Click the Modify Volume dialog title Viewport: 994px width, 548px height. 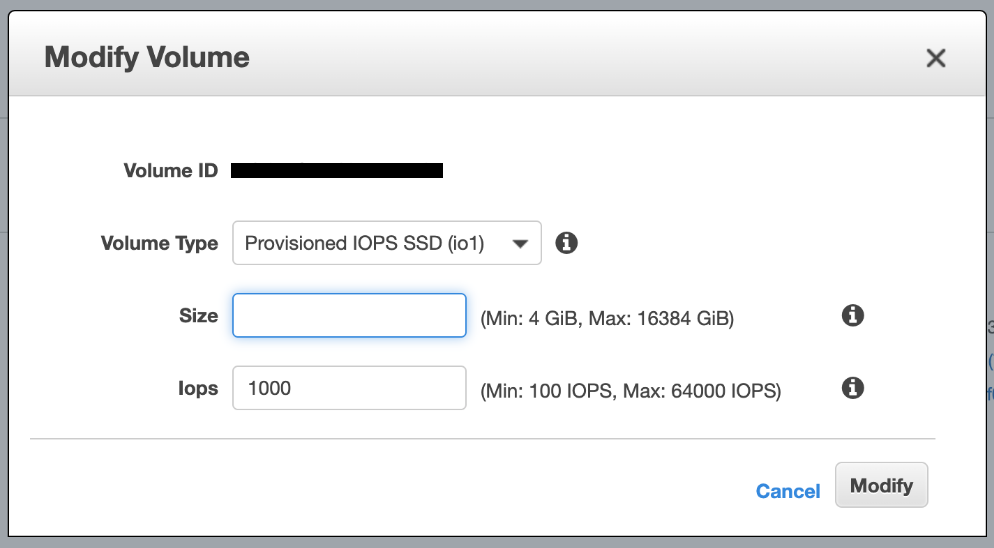pyautogui.click(x=147, y=57)
